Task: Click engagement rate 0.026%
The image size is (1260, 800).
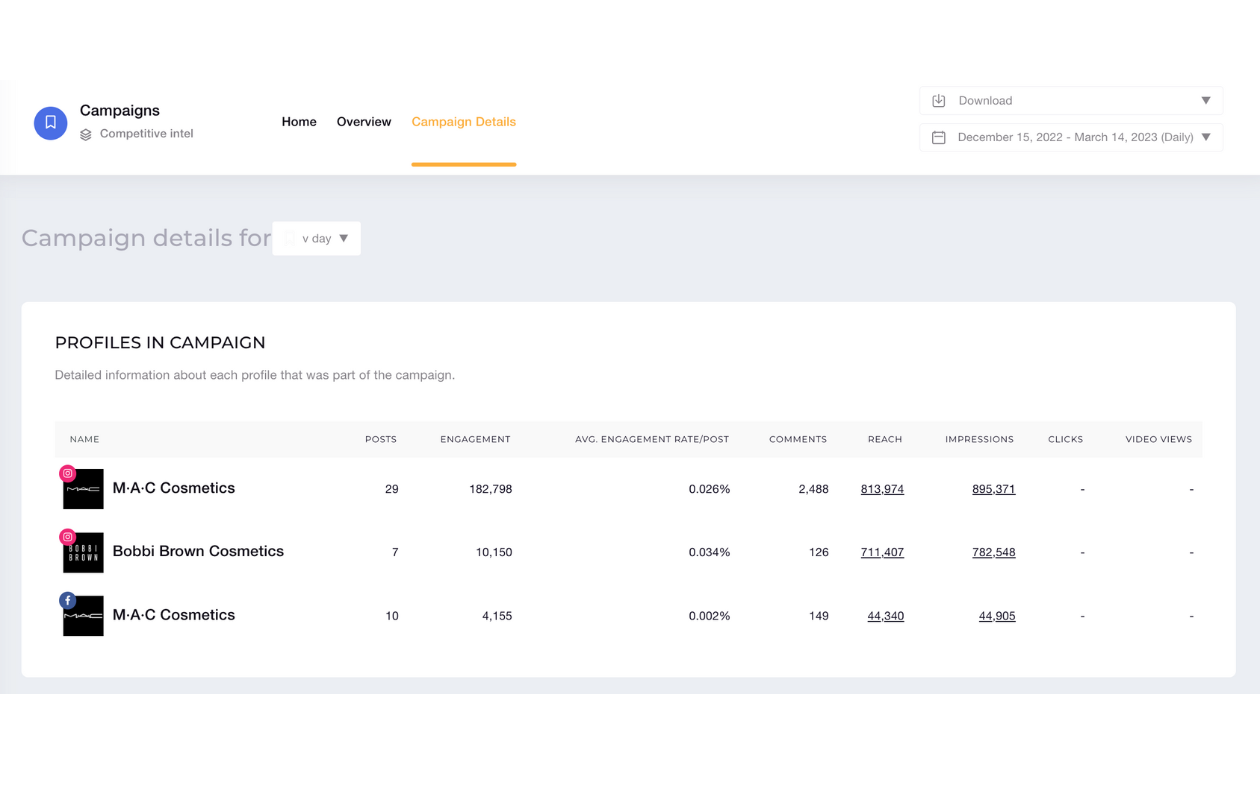Action: coord(709,489)
